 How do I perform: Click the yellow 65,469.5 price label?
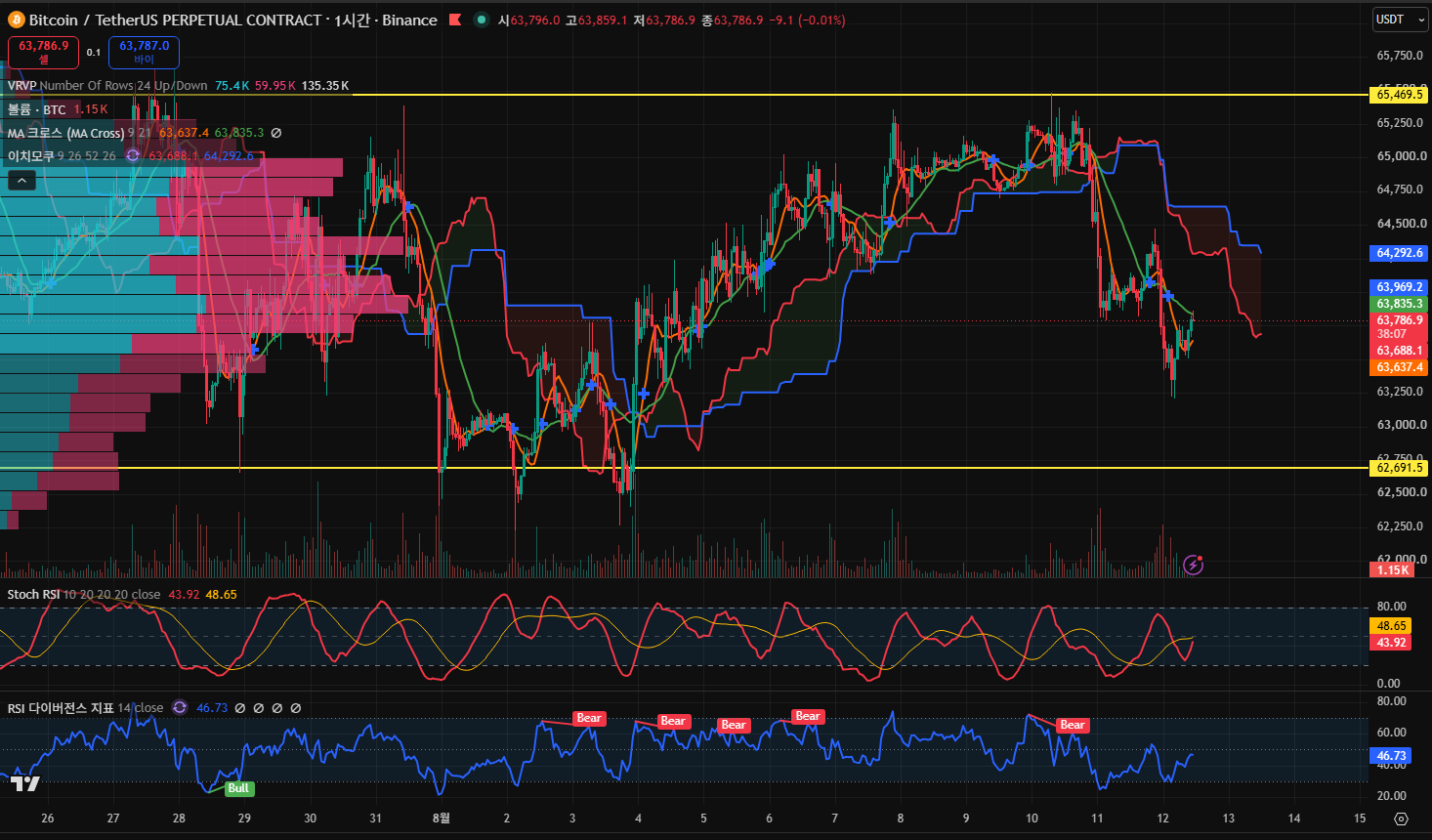(x=1400, y=95)
